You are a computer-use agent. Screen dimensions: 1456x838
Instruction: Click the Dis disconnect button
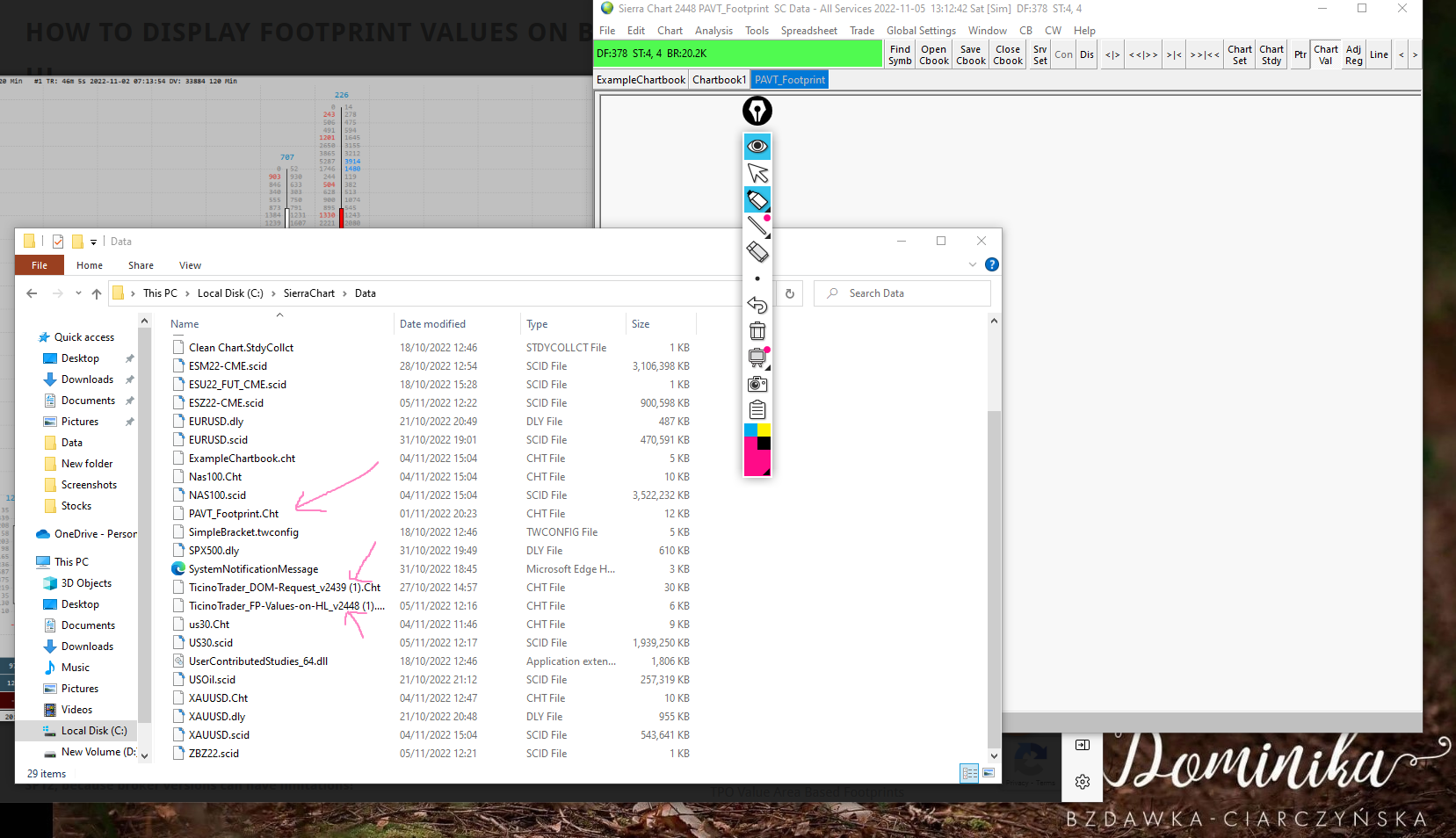pos(1087,54)
